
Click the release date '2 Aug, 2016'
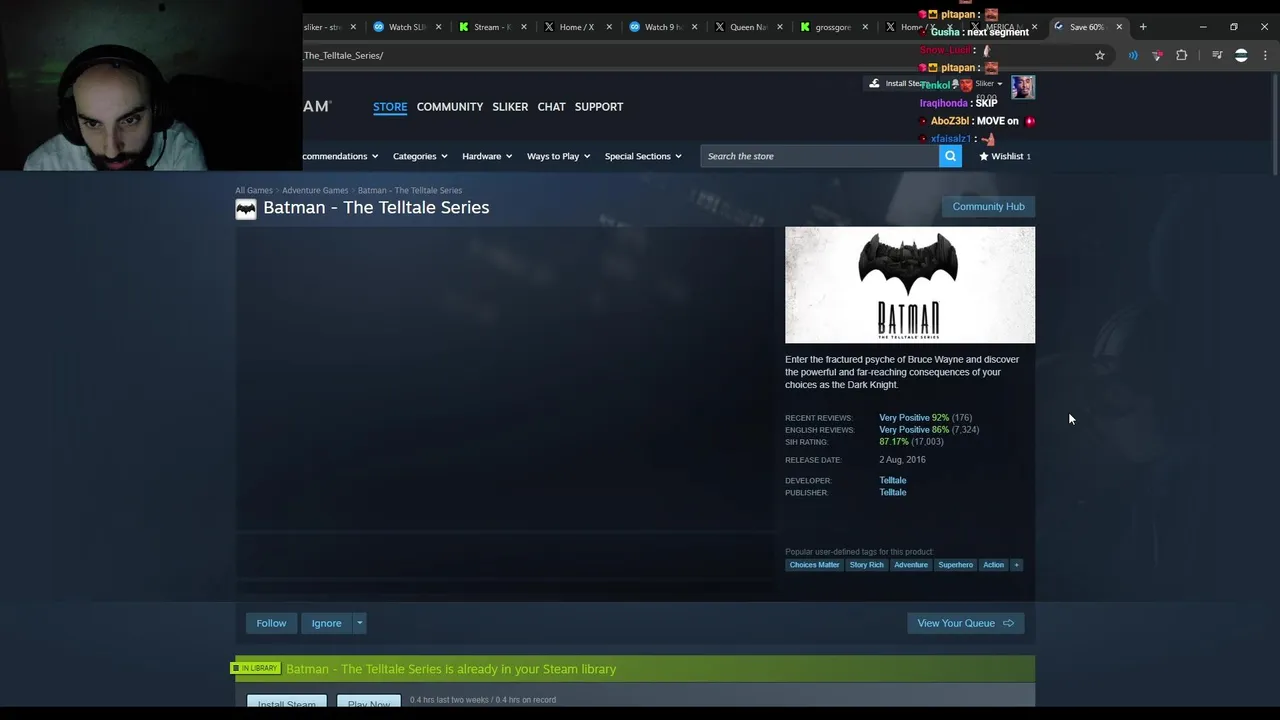902,459
